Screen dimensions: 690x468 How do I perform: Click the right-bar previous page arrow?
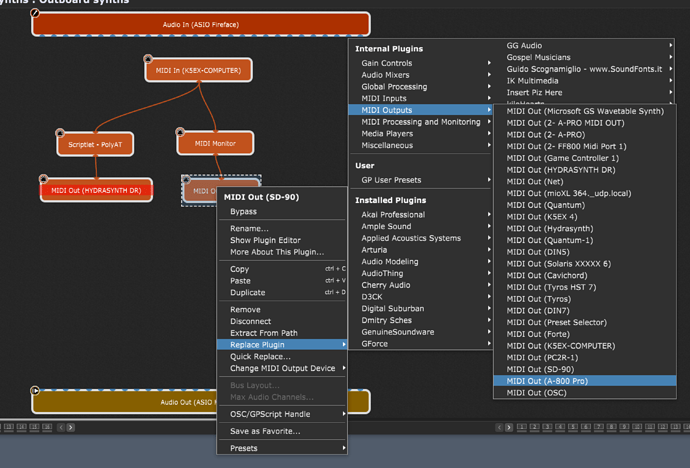pyautogui.click(x=499, y=427)
